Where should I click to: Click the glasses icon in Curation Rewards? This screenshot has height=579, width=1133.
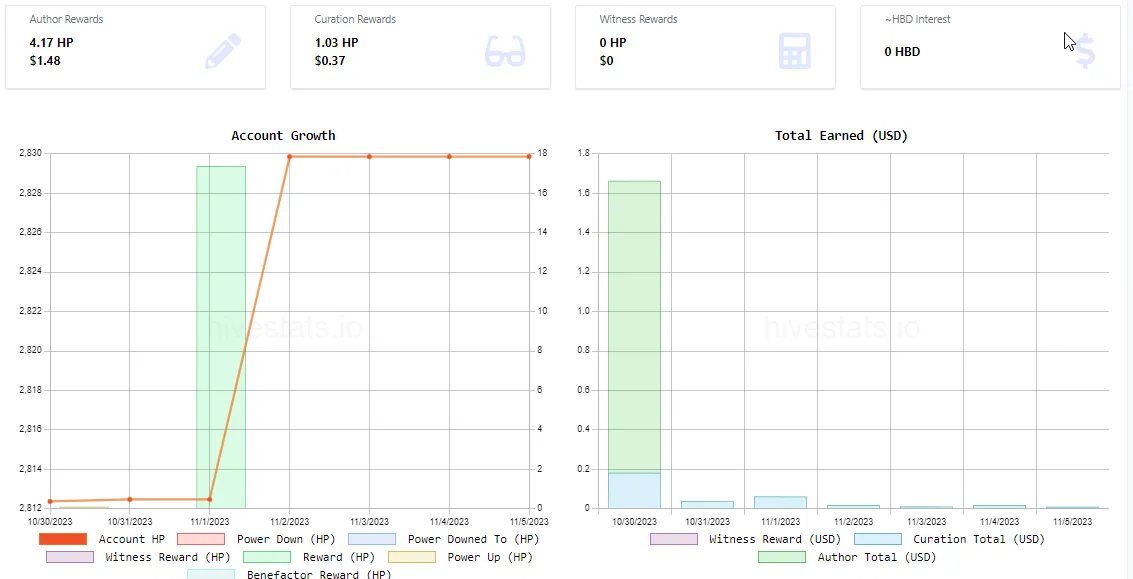pyautogui.click(x=504, y=51)
